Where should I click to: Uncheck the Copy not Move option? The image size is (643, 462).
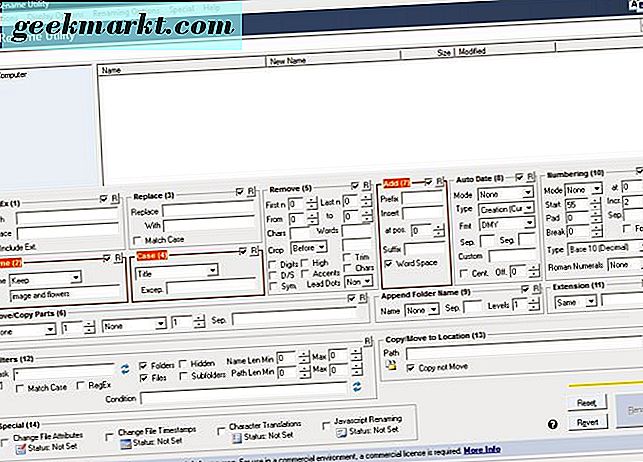pos(410,367)
